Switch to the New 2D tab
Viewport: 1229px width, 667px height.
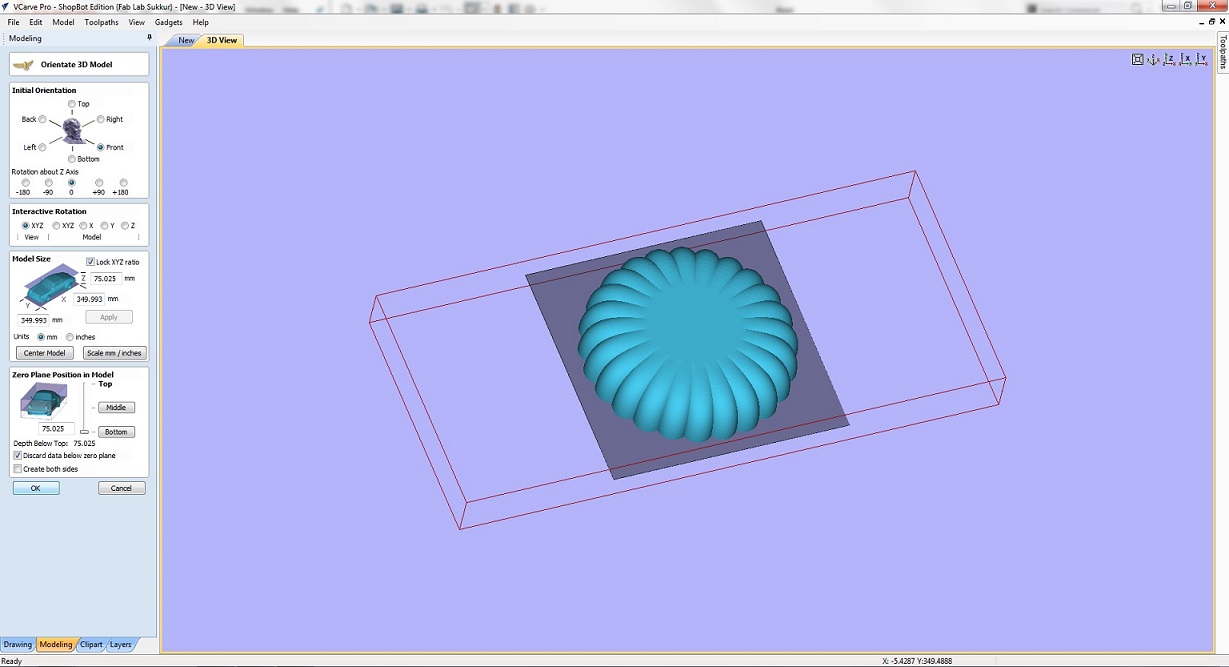coord(186,41)
